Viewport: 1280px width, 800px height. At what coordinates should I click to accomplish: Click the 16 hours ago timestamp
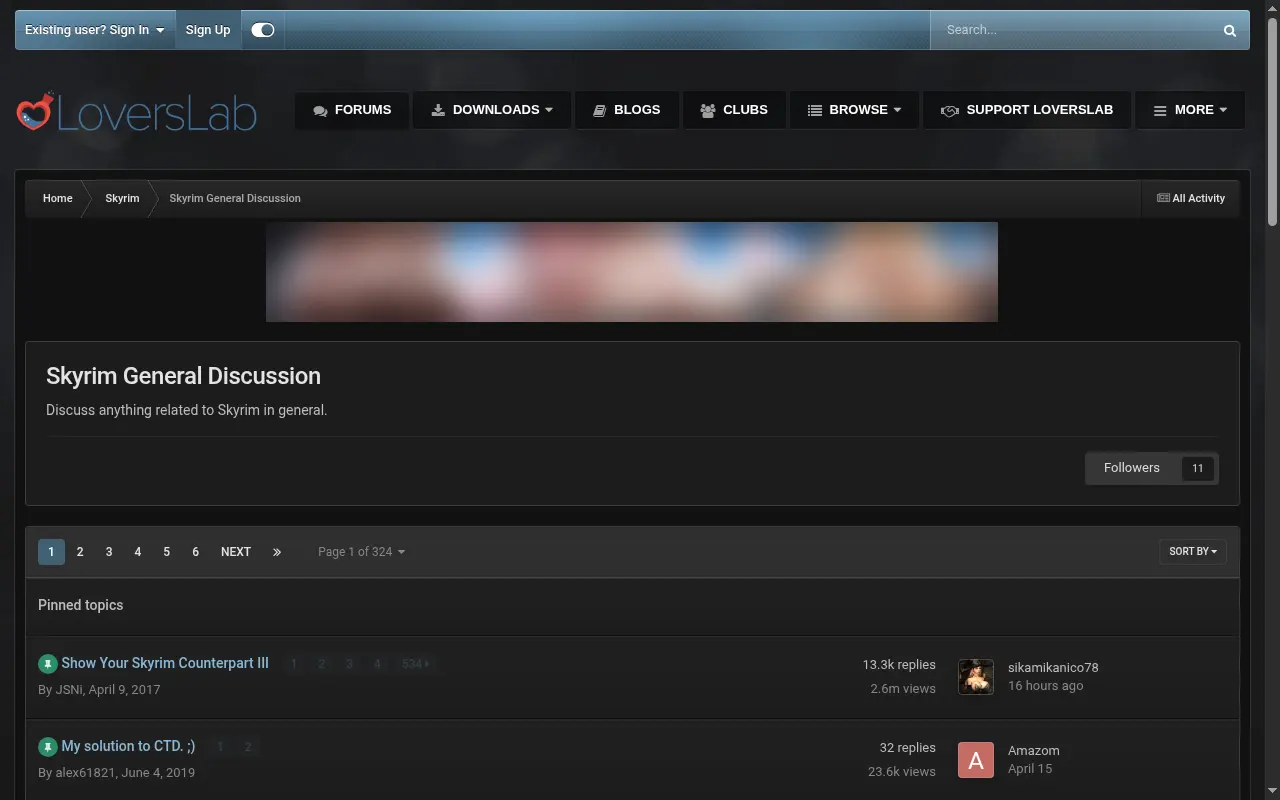tap(1045, 686)
